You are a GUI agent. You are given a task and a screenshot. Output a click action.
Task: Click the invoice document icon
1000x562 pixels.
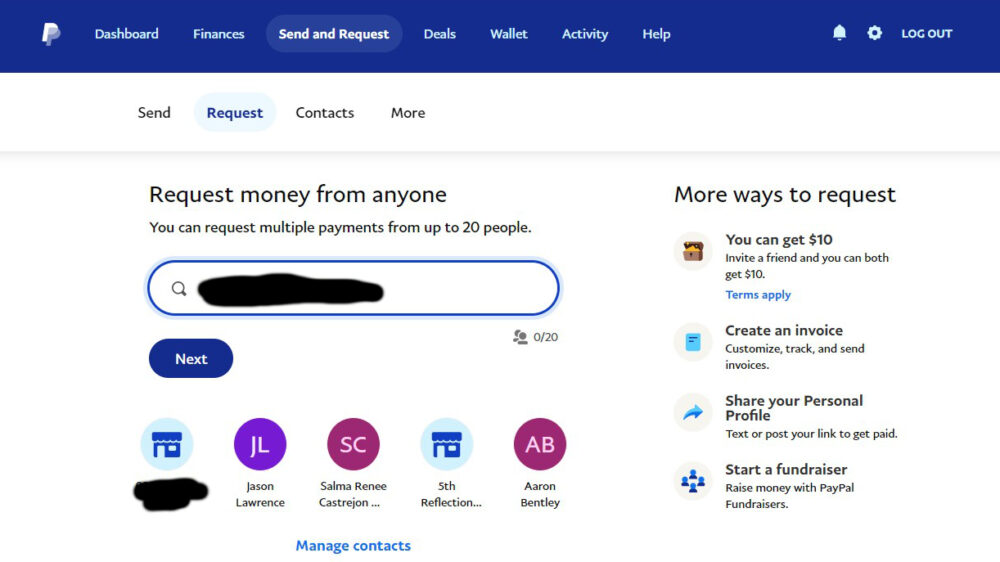click(693, 343)
